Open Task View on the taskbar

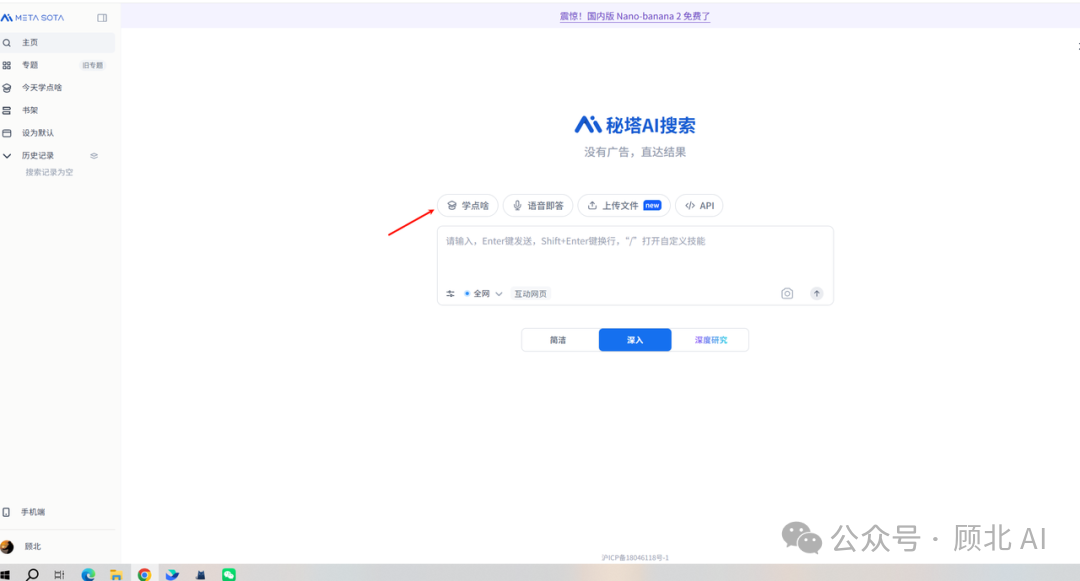coord(59,574)
